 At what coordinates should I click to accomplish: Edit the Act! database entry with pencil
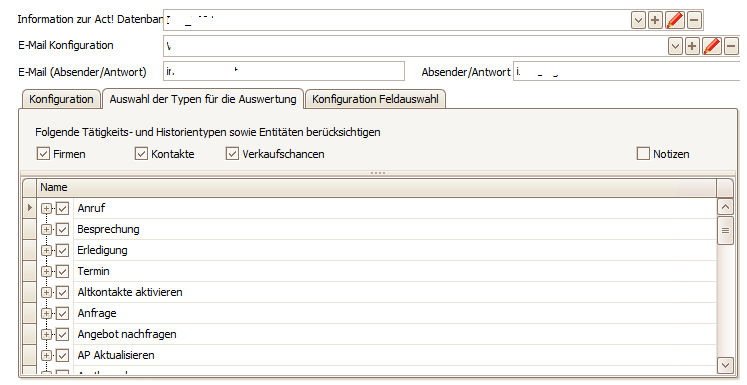(675, 20)
